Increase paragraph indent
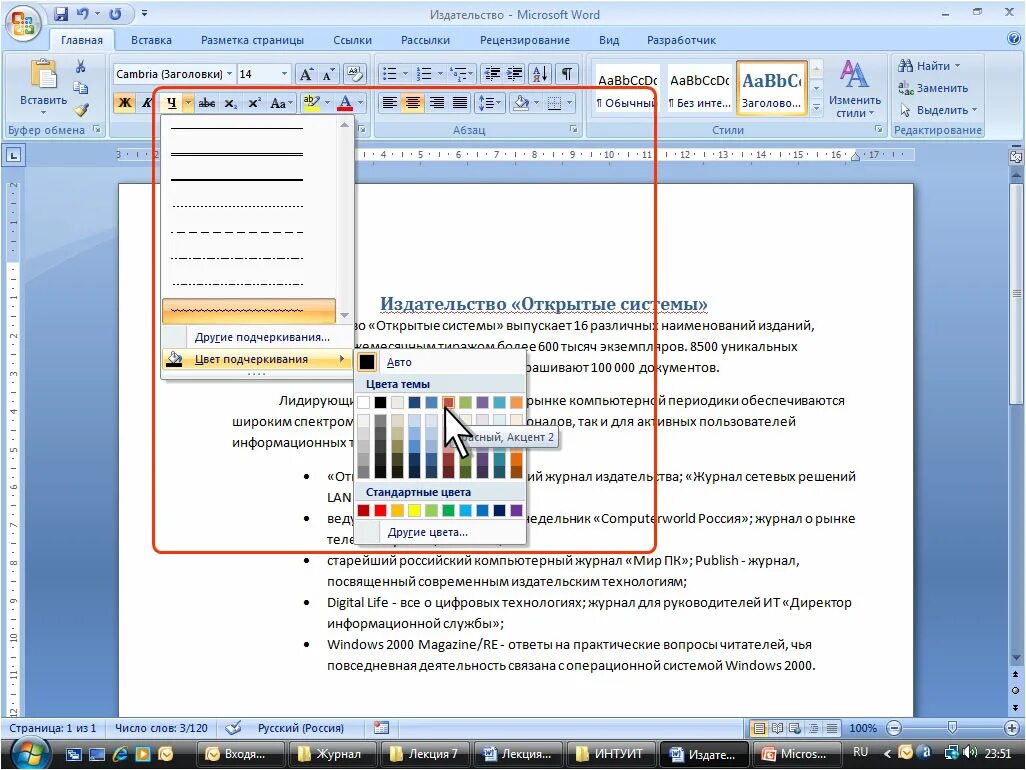This screenshot has width=1026, height=770. click(515, 74)
